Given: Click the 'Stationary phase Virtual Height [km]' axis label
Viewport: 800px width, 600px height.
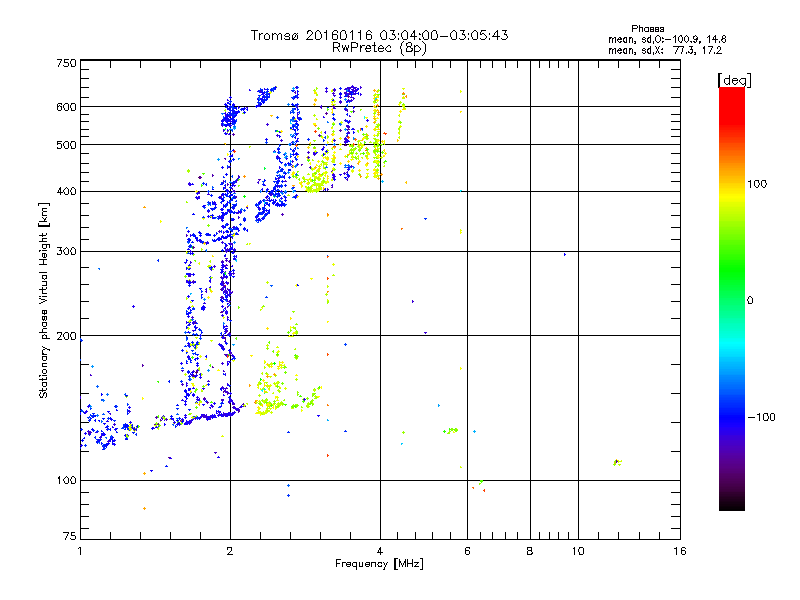Looking at the screenshot, I should (x=44, y=300).
